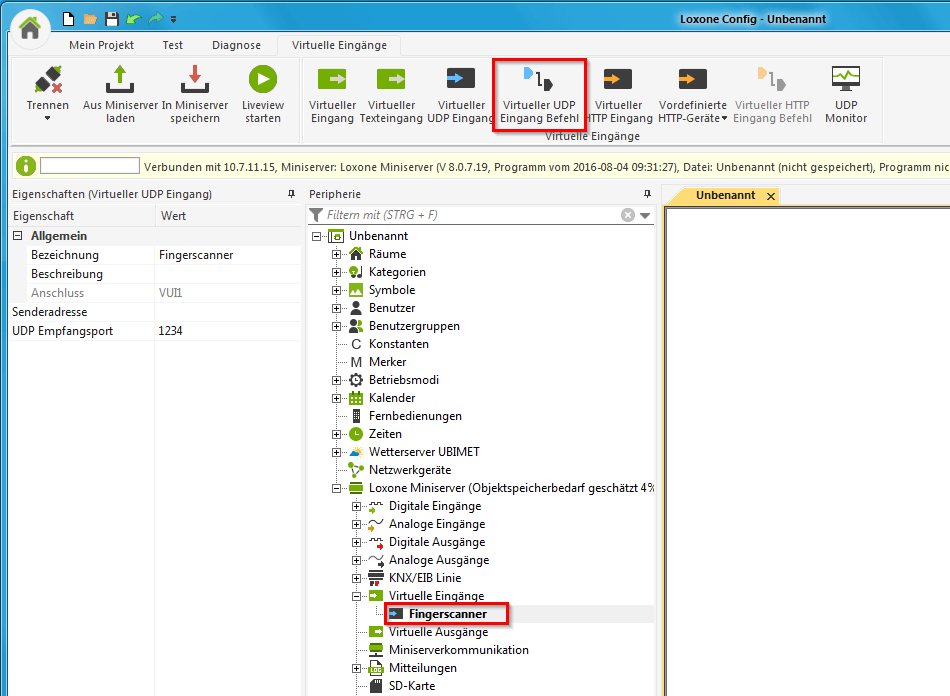Click the Trennen disconnect icon
Image resolution: width=950 pixels, height=696 pixels.
(47, 80)
